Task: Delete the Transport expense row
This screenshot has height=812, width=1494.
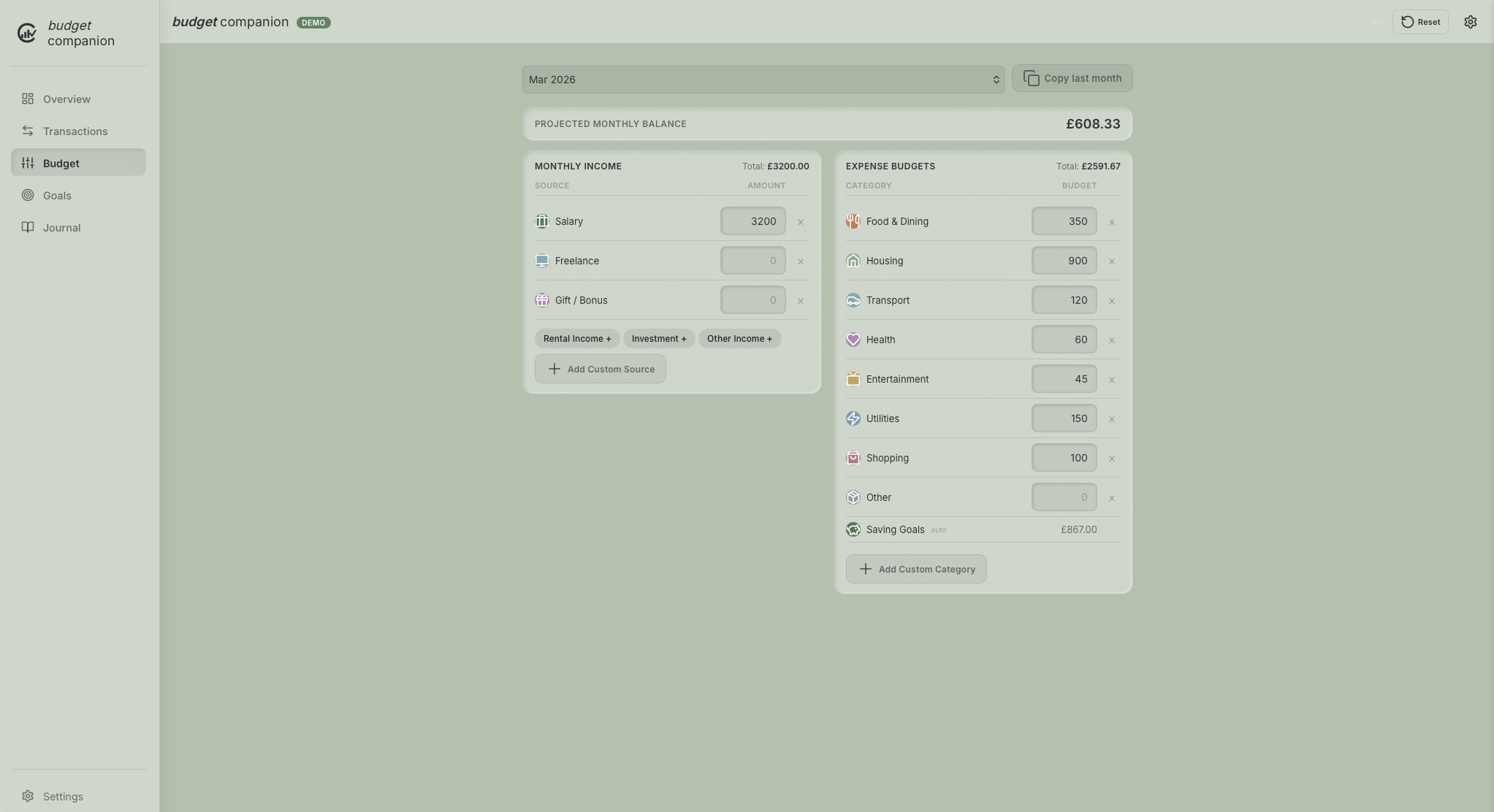Action: tap(1111, 301)
